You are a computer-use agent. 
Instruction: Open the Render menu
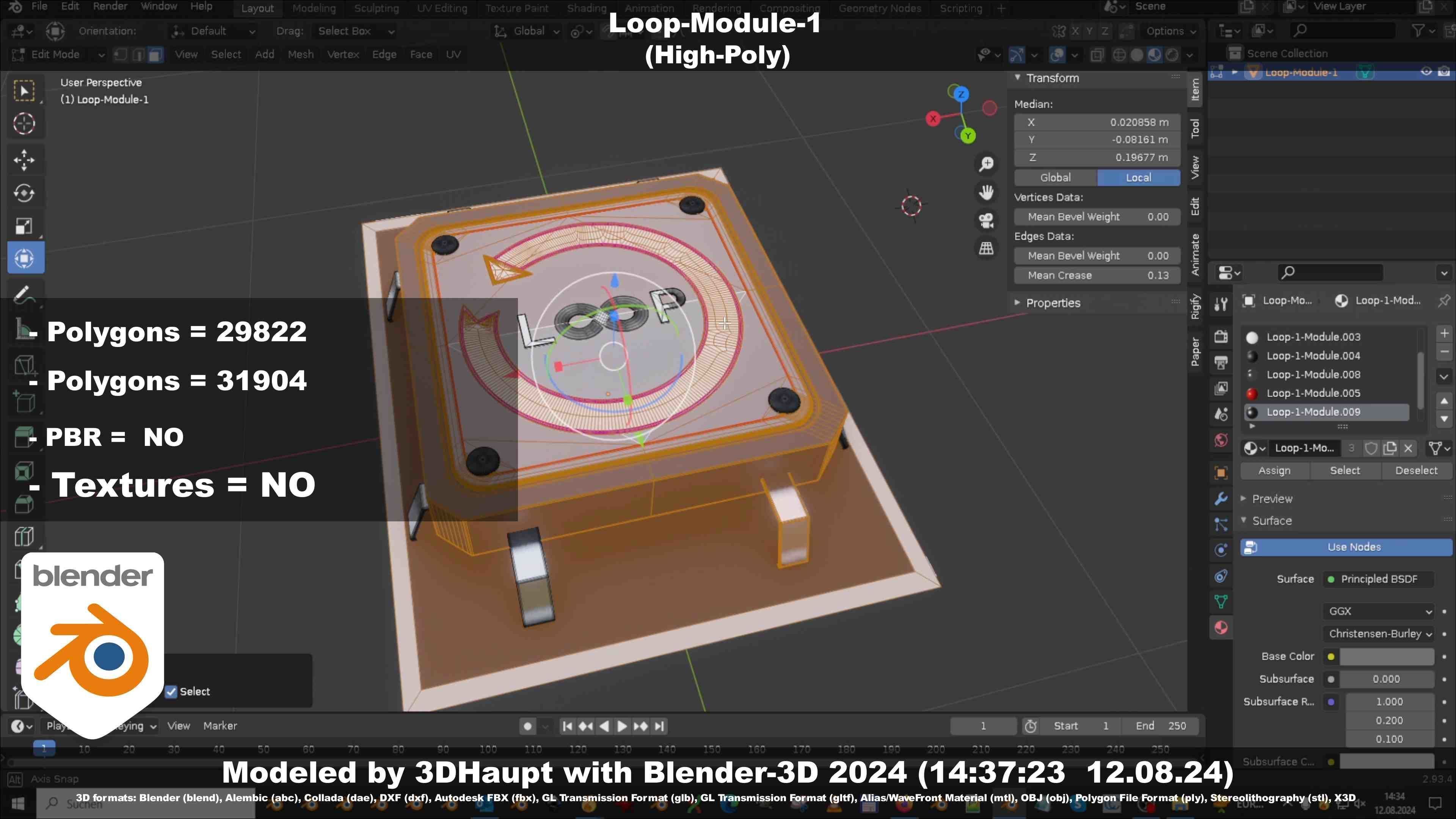(110, 7)
